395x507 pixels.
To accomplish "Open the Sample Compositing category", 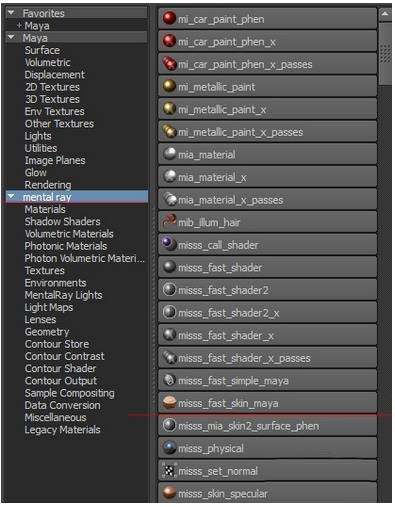I will 69,393.
